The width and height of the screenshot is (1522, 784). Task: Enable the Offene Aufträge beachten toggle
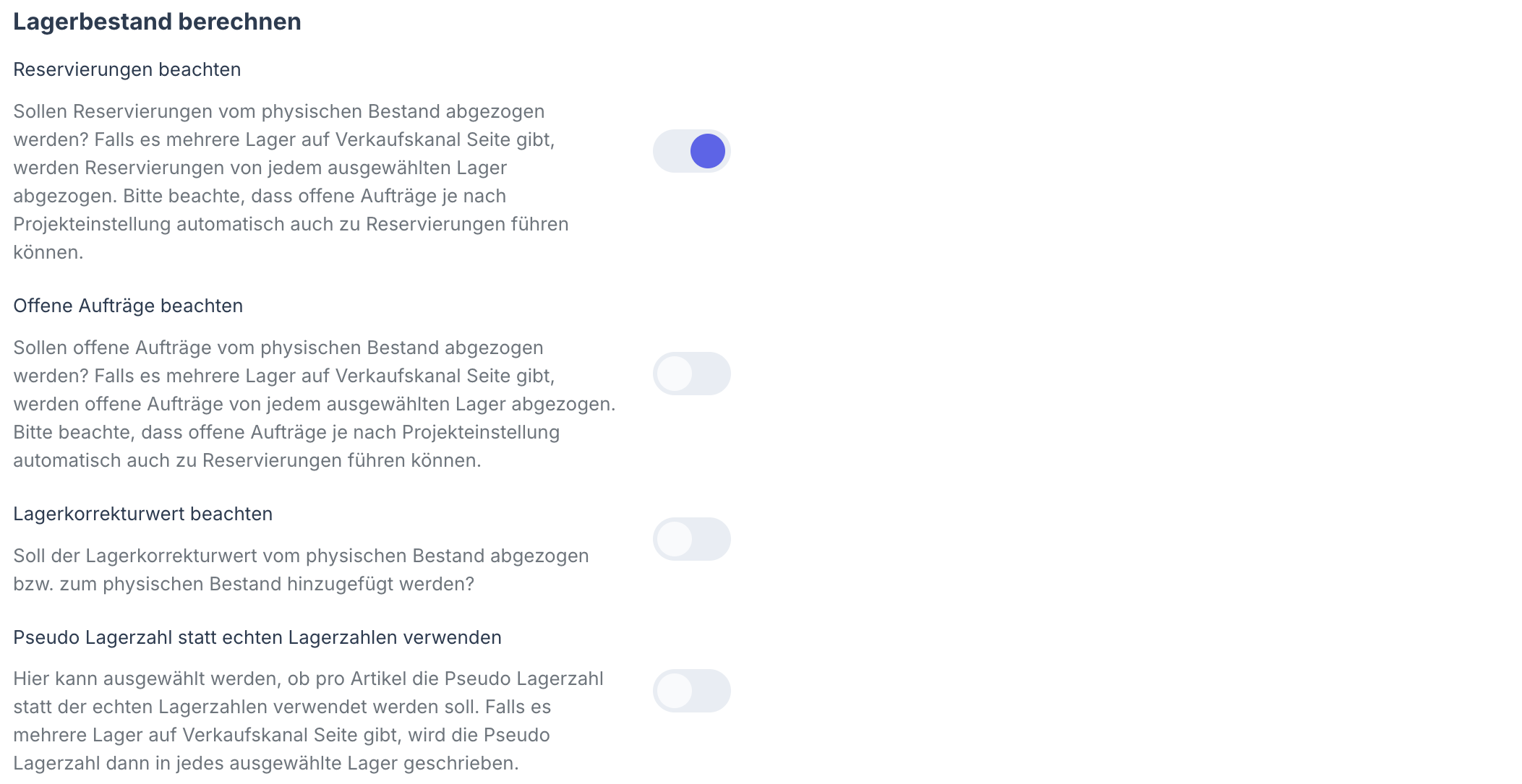691,374
